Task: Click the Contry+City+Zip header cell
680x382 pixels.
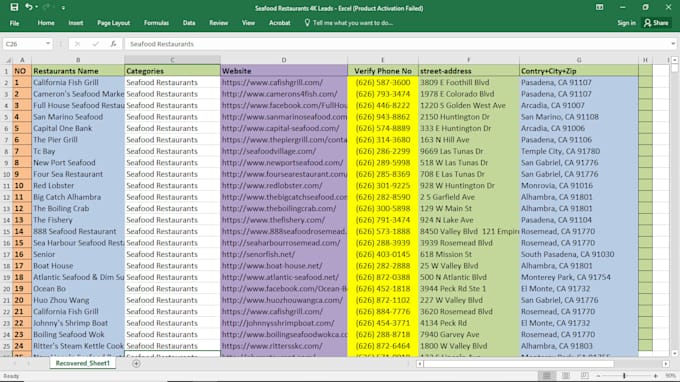Action: (x=579, y=71)
